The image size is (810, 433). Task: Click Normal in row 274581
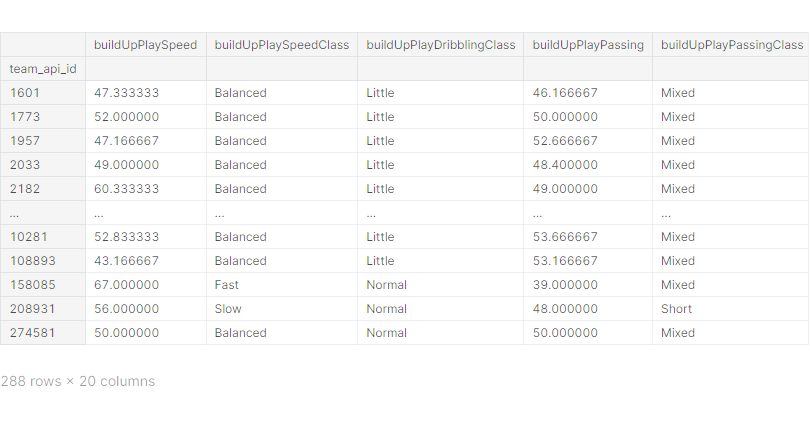tap(386, 333)
